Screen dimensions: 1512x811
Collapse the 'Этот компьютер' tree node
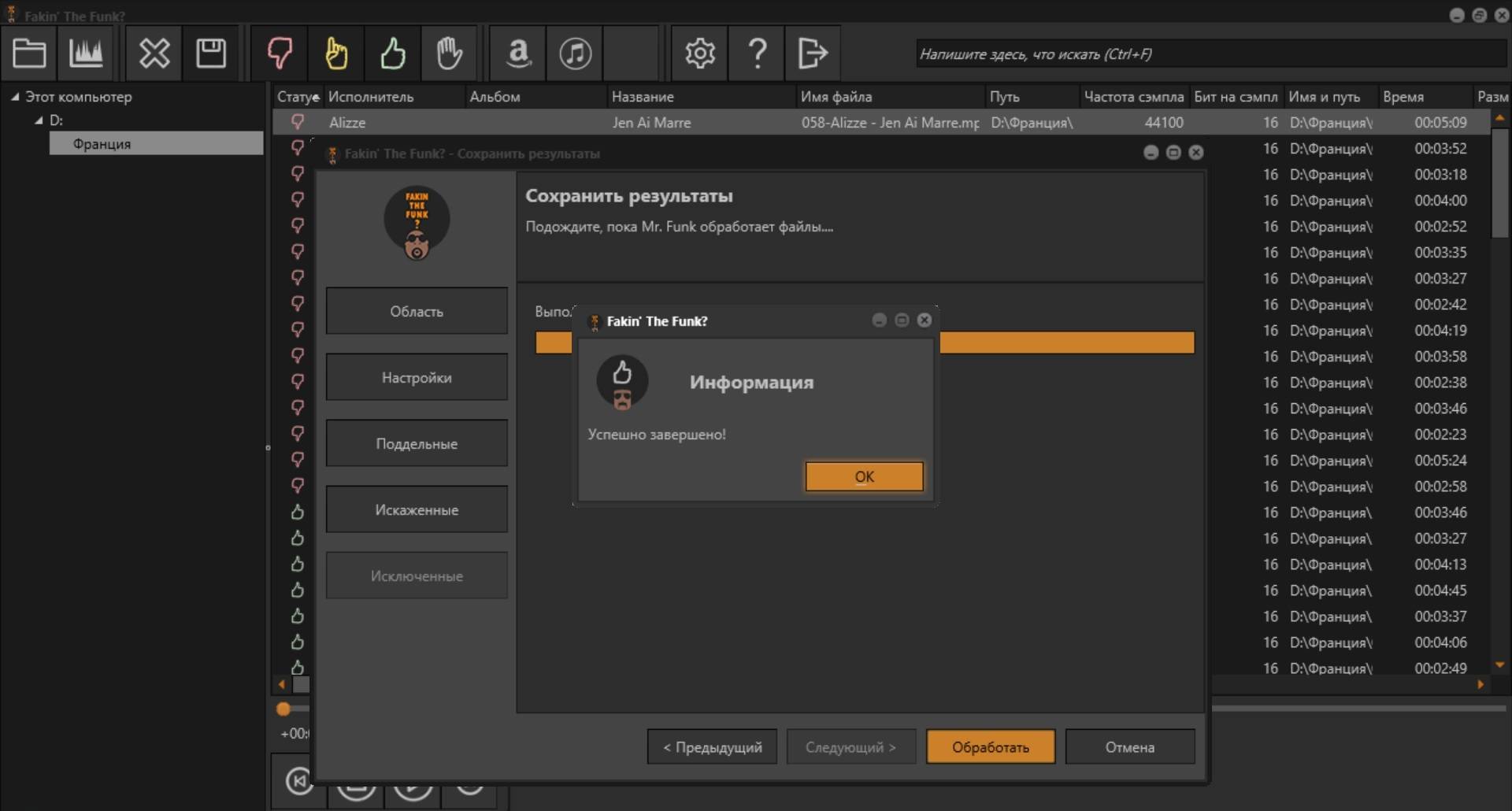(15, 97)
